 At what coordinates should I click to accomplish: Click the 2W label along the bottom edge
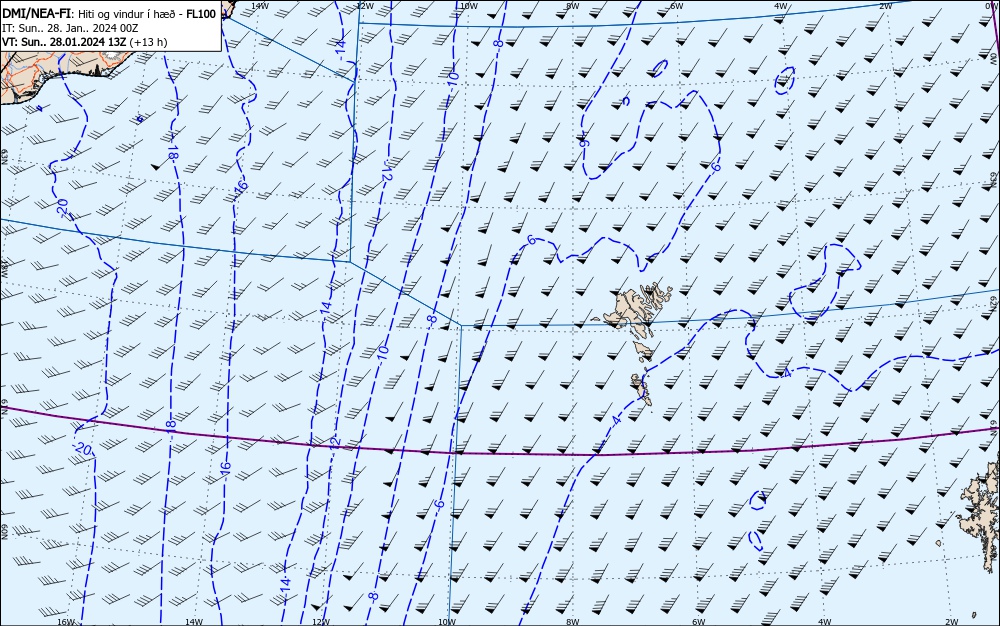(x=952, y=622)
